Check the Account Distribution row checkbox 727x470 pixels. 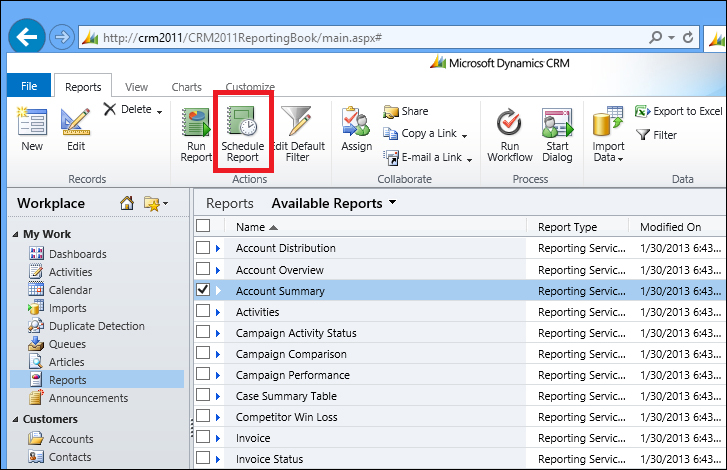[204, 248]
